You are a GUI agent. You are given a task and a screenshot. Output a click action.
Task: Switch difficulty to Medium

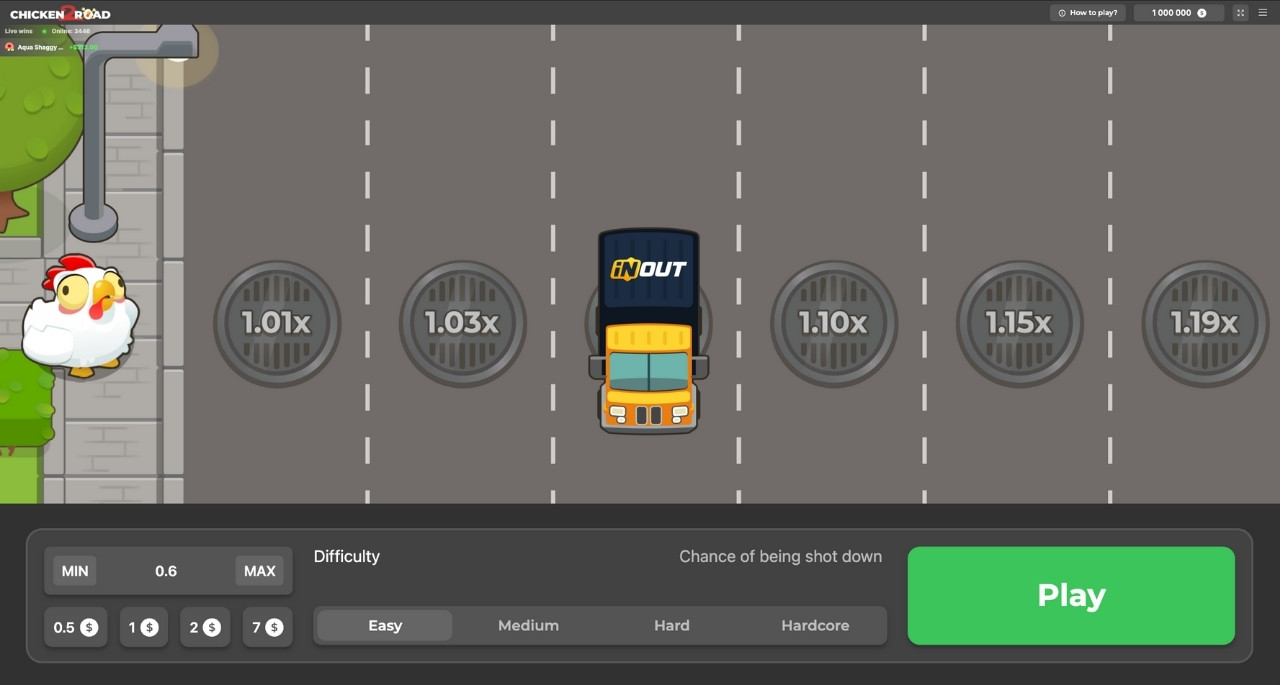tap(528, 625)
